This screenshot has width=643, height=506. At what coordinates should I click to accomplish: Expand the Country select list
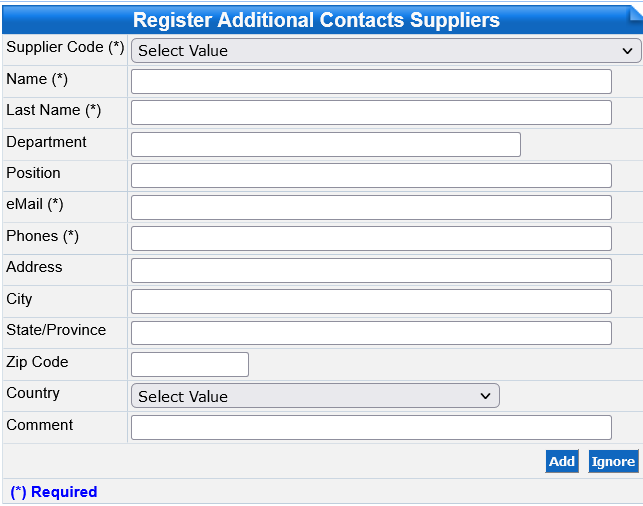pyautogui.click(x=315, y=397)
